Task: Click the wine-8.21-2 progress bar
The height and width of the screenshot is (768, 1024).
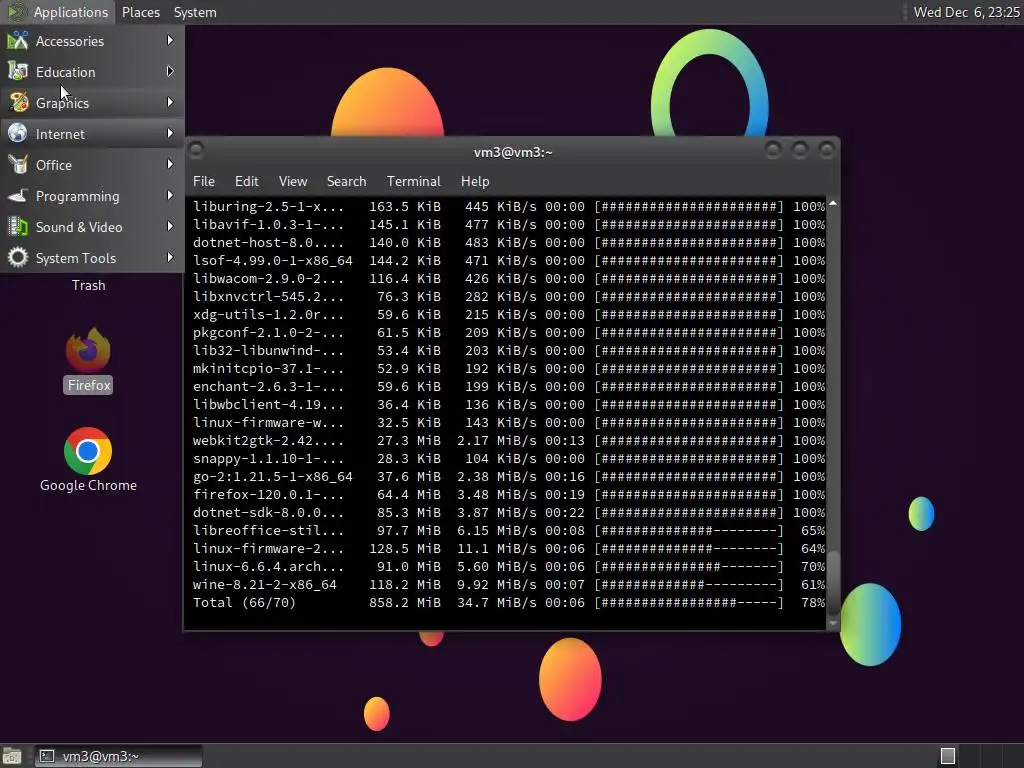Action: [688, 584]
